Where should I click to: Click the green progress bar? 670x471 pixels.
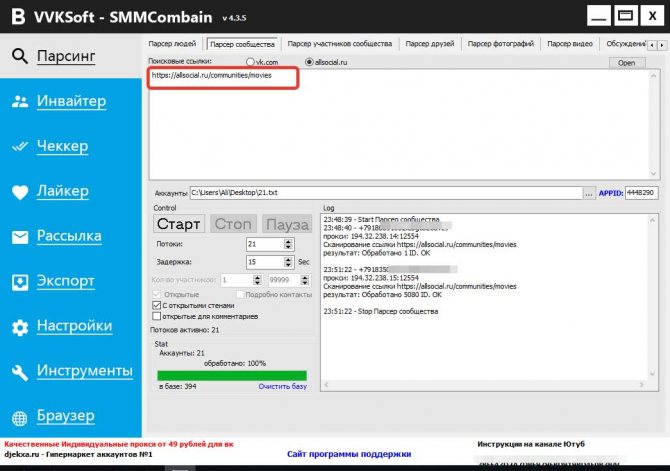(x=232, y=376)
